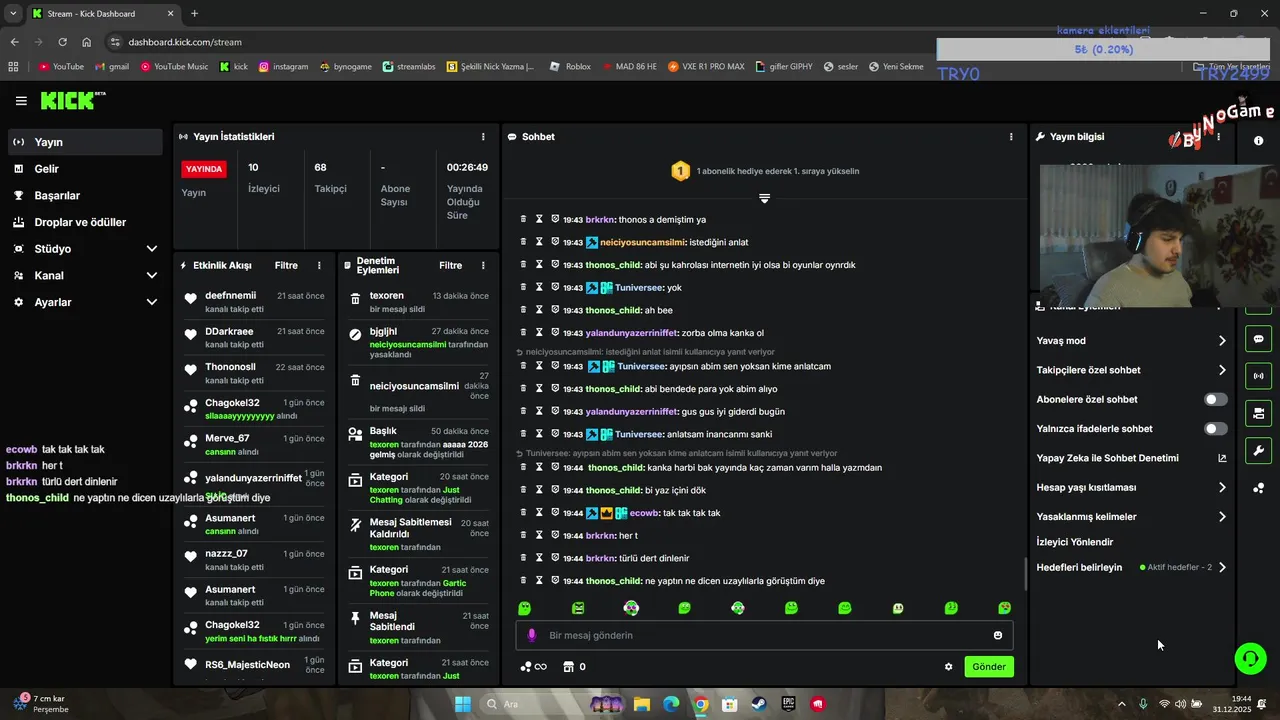Delete ecowb's 'tak tak tak tak' message
1280x720 pixels.
pos(523,513)
